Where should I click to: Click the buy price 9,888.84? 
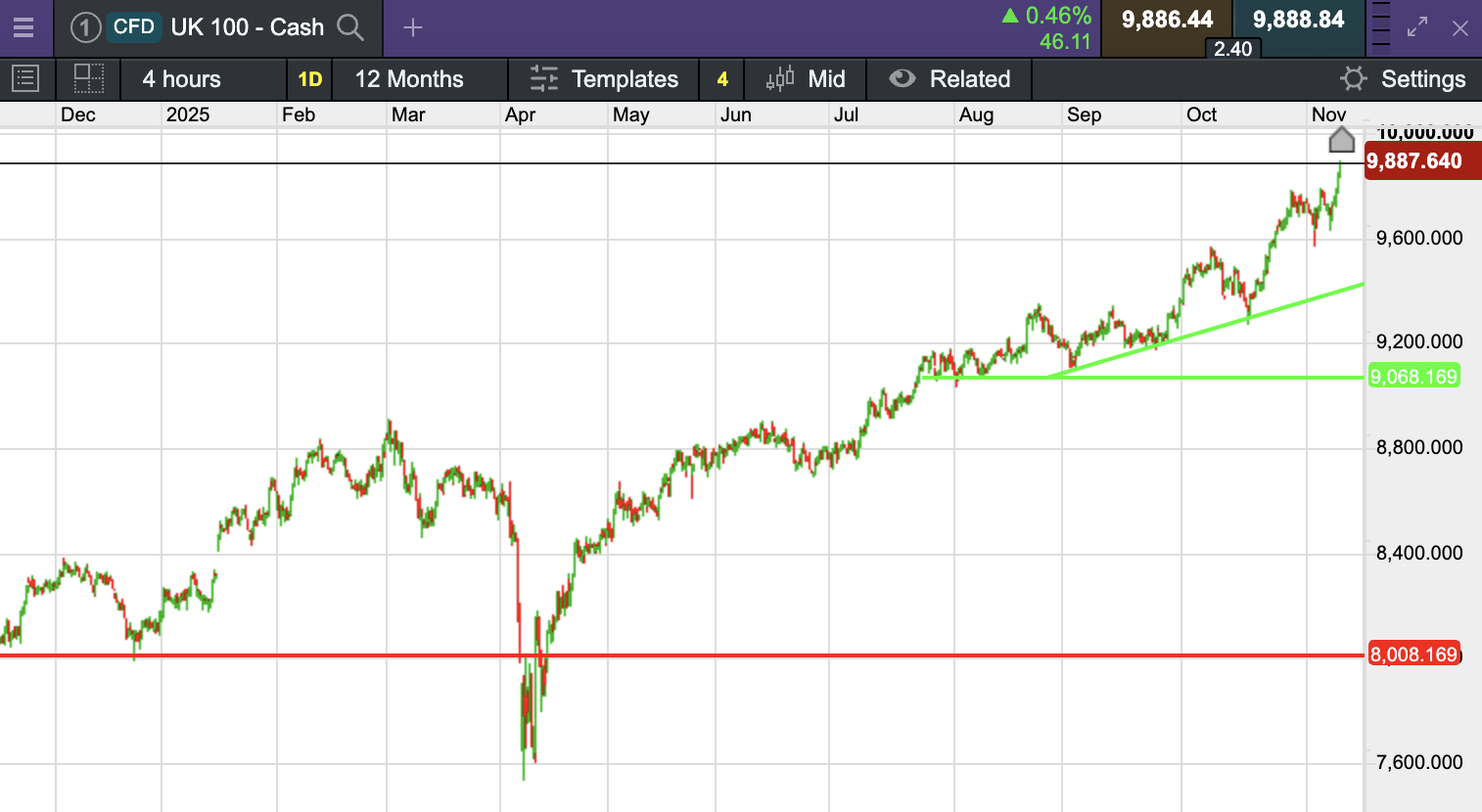1298,21
